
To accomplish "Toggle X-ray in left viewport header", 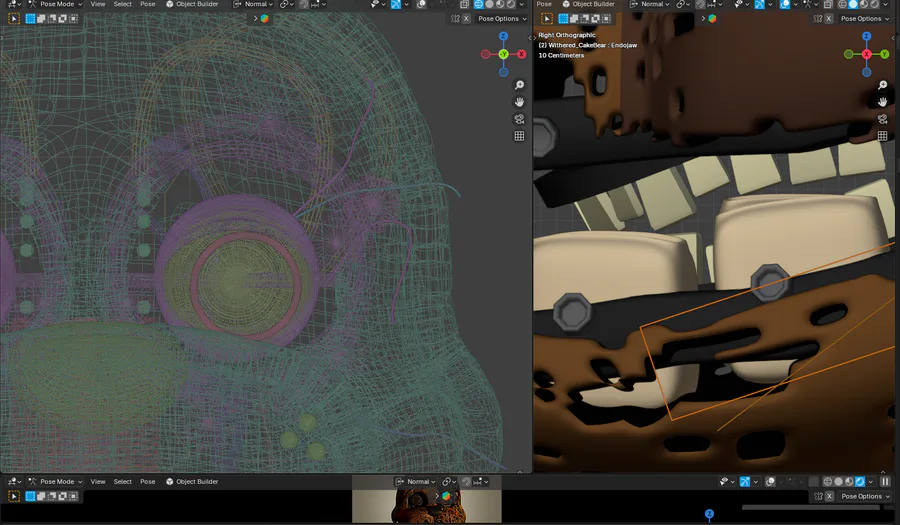I will tap(464, 4).
